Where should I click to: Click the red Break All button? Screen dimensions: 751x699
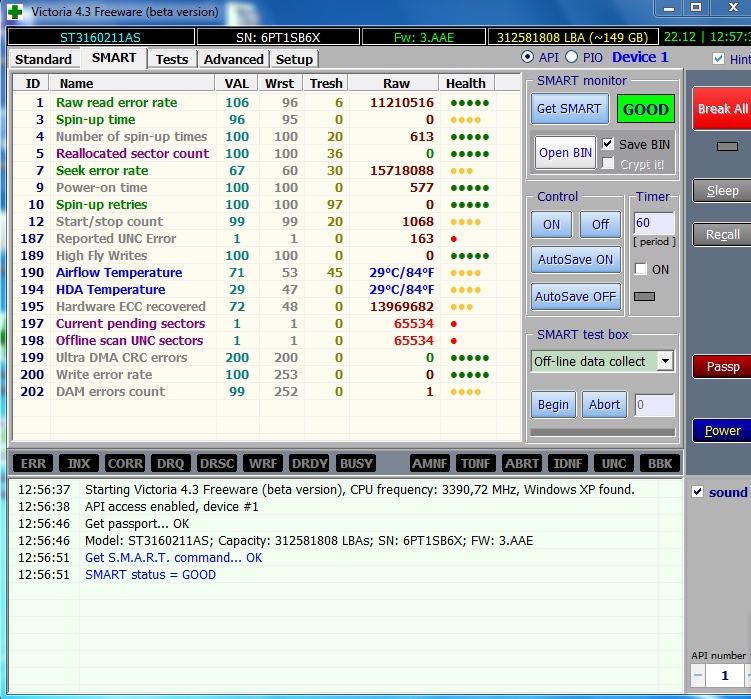pyautogui.click(x=722, y=109)
